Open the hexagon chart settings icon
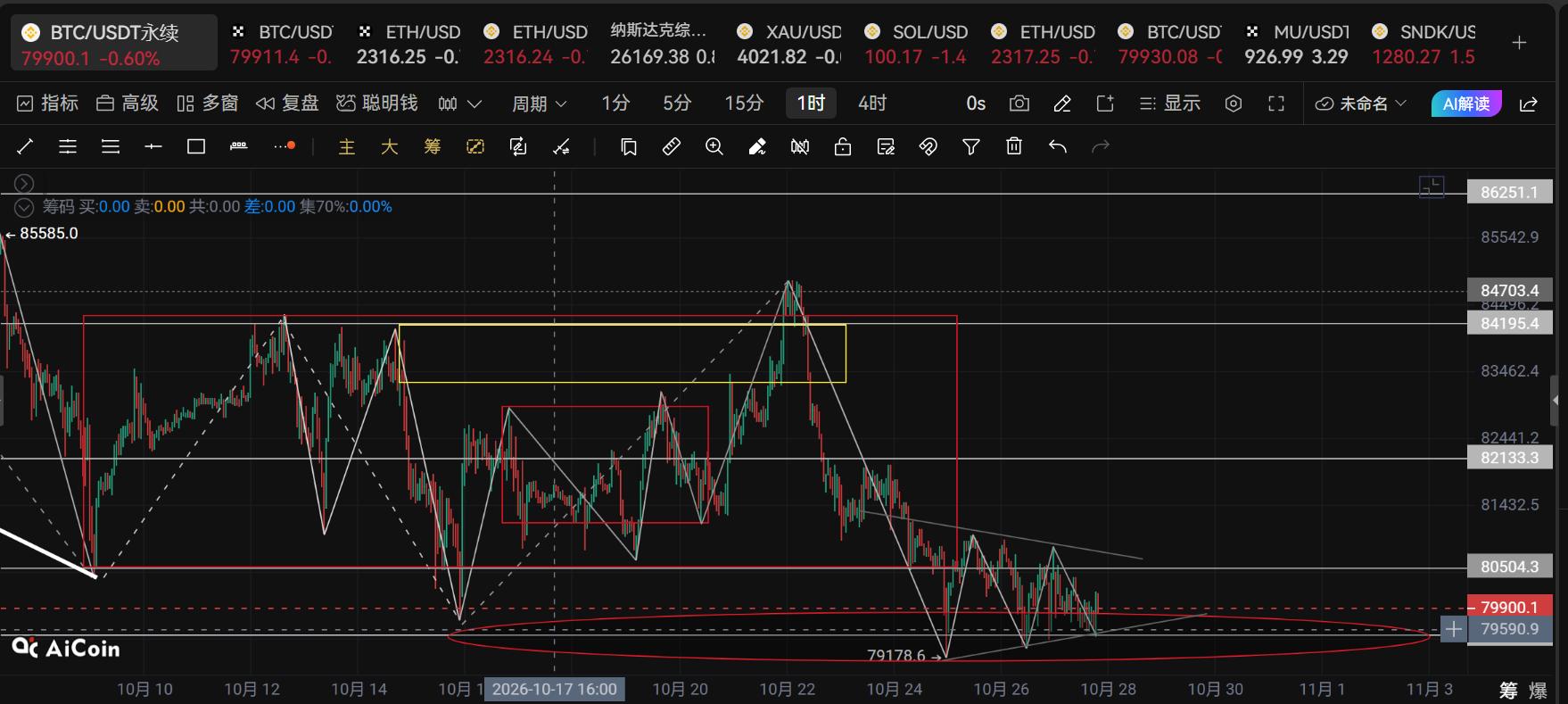 1234,104
